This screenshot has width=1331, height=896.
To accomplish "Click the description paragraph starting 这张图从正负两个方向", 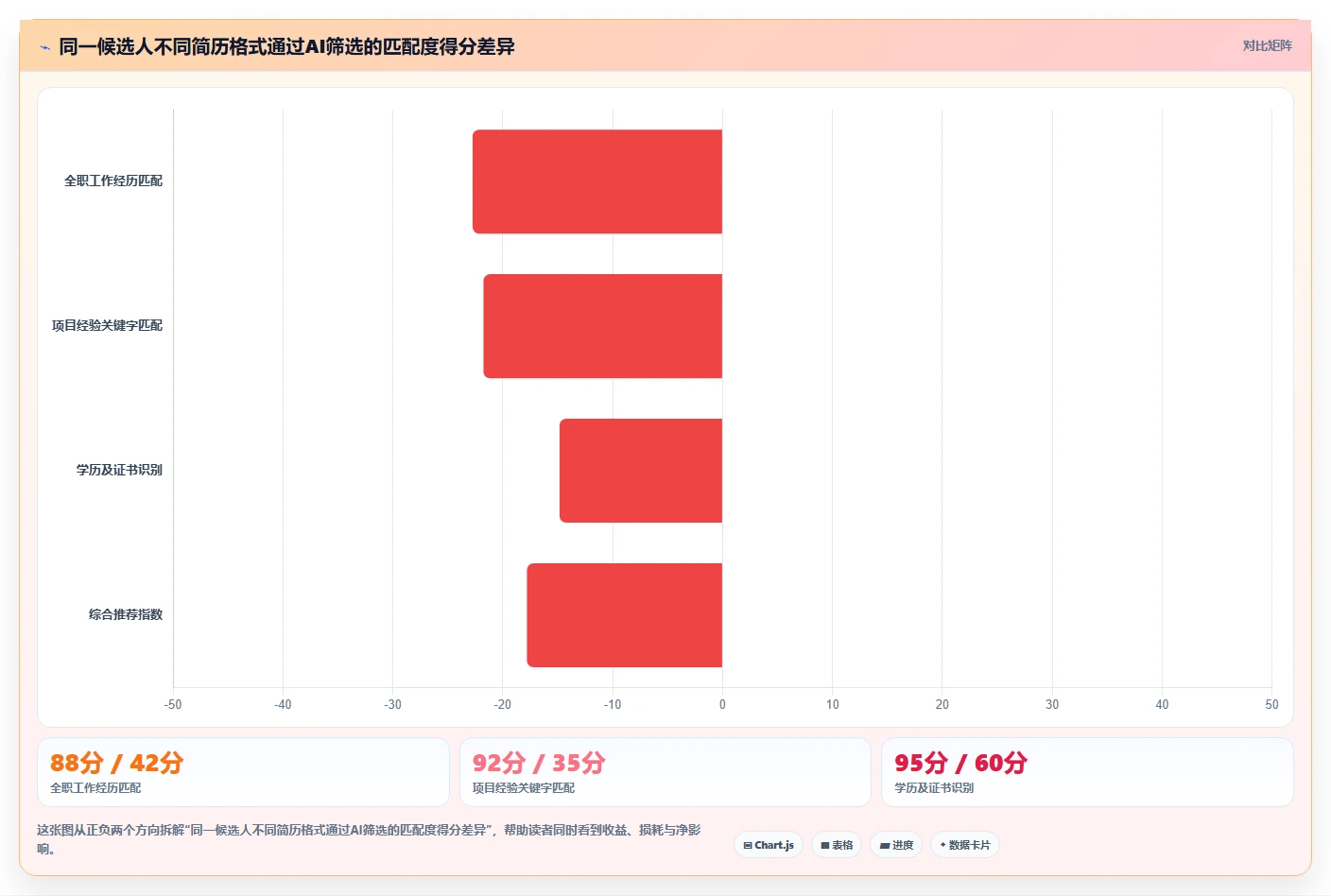I will click(369, 839).
